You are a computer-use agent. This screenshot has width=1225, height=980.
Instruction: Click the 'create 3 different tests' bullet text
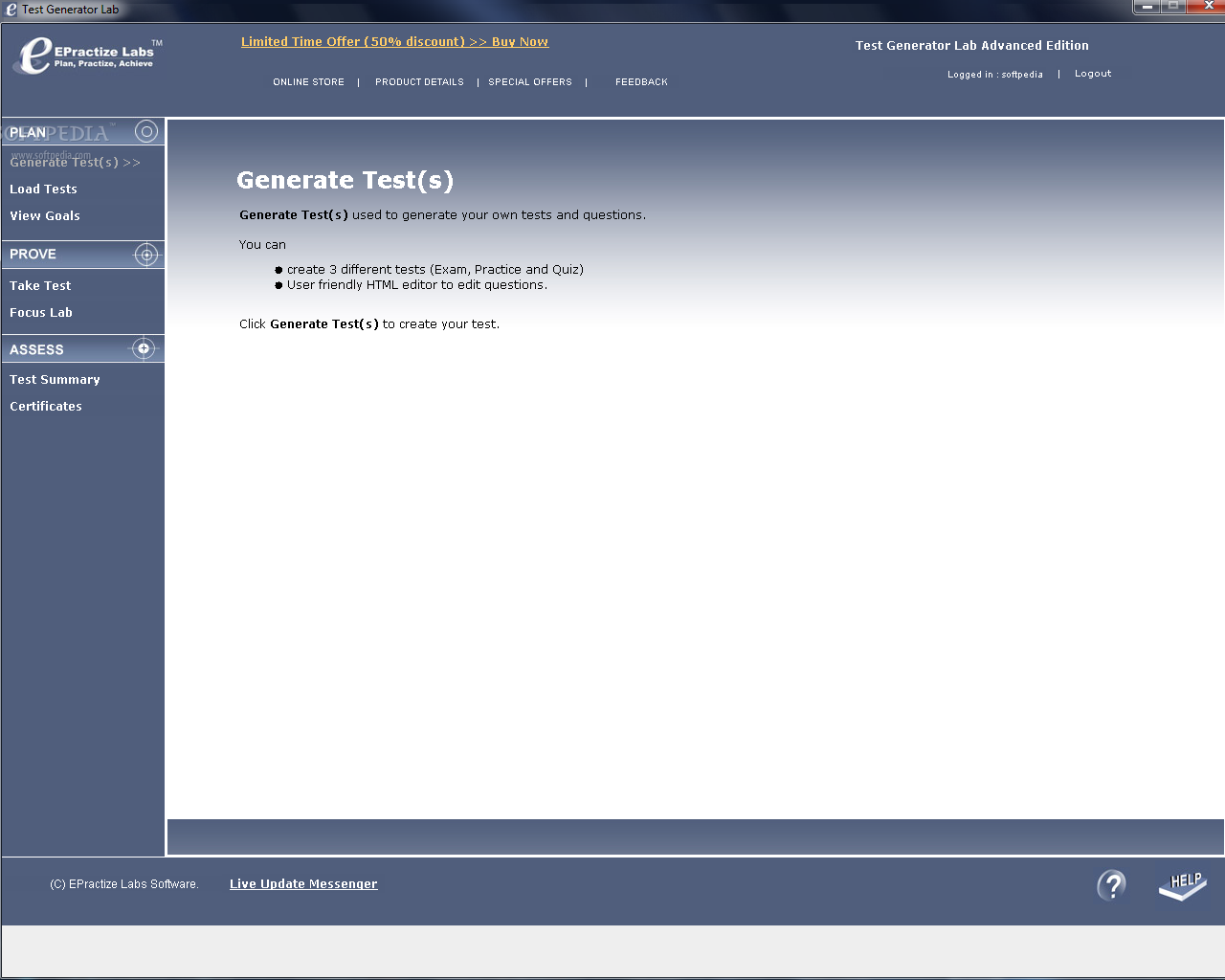tap(435, 270)
